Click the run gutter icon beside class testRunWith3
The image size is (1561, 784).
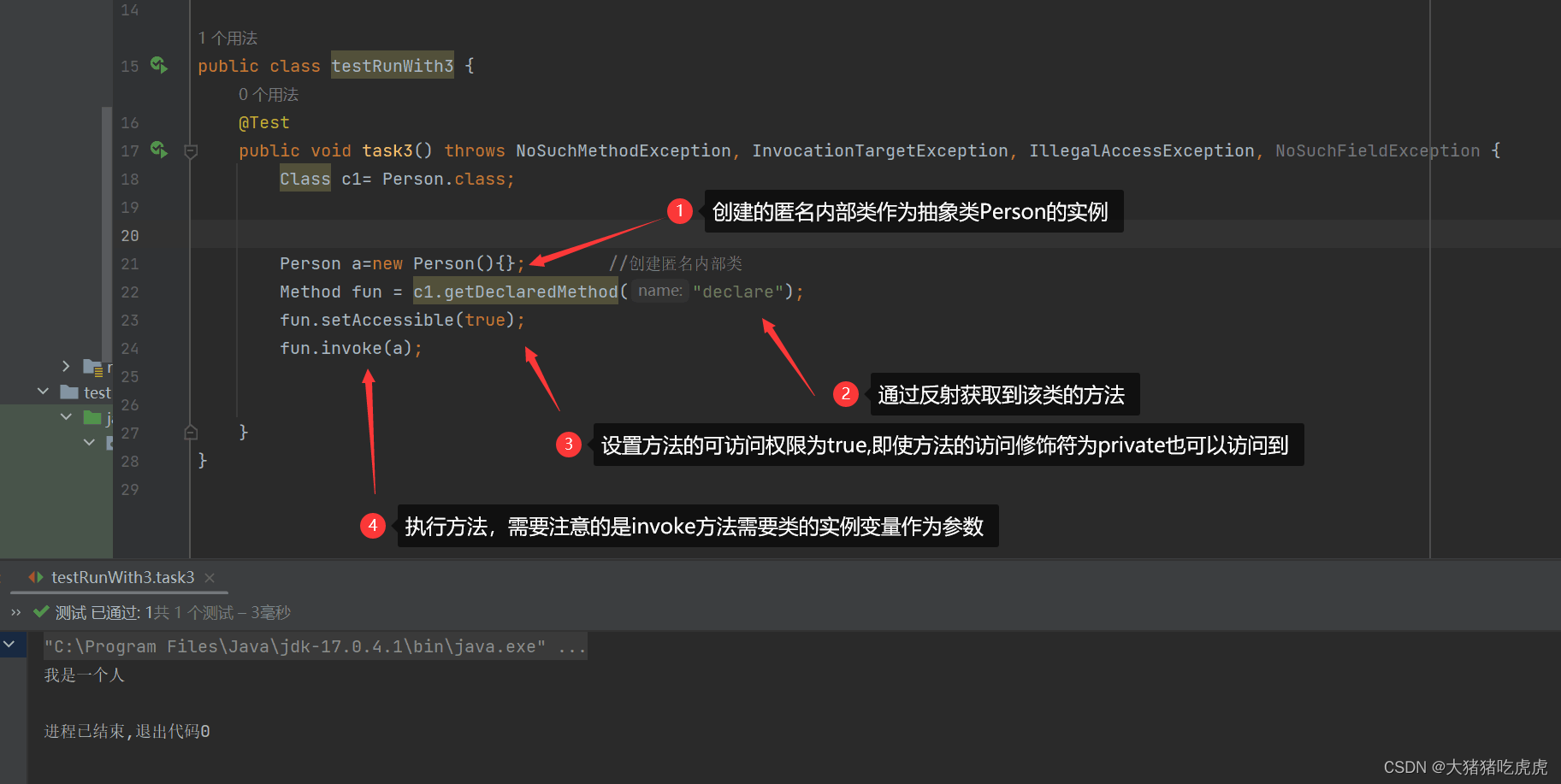point(159,65)
